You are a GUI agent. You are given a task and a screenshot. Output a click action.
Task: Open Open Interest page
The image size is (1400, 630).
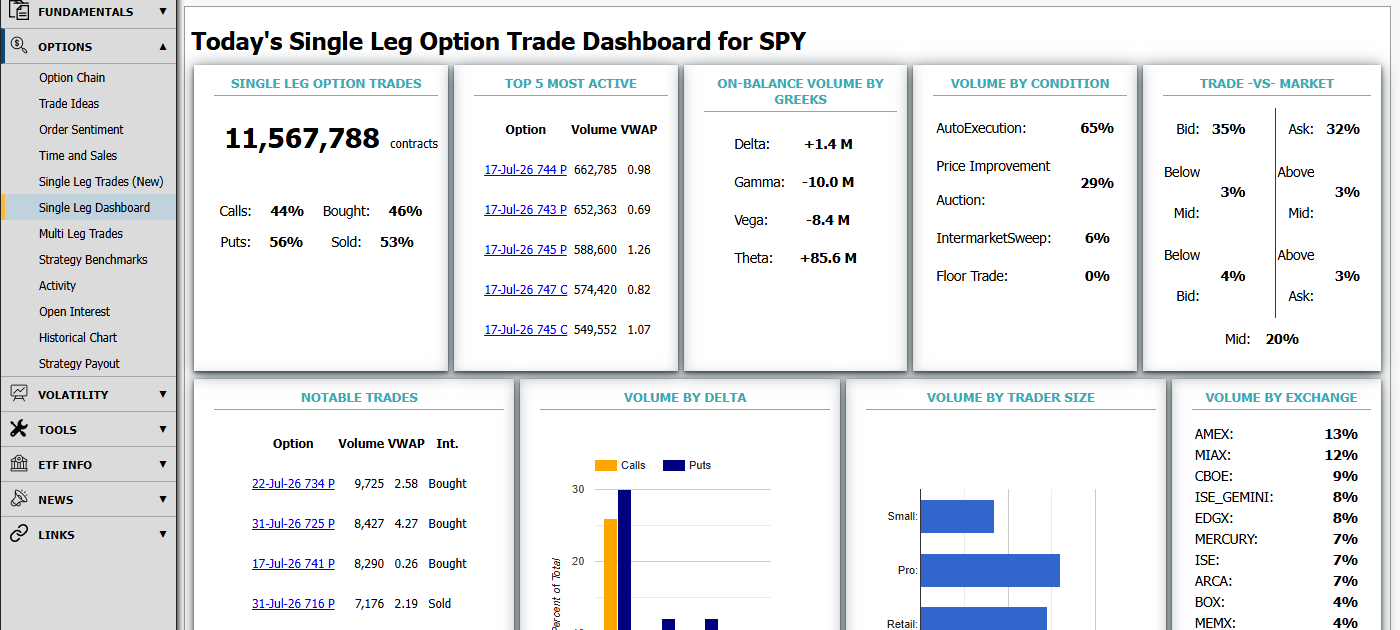[x=74, y=312]
